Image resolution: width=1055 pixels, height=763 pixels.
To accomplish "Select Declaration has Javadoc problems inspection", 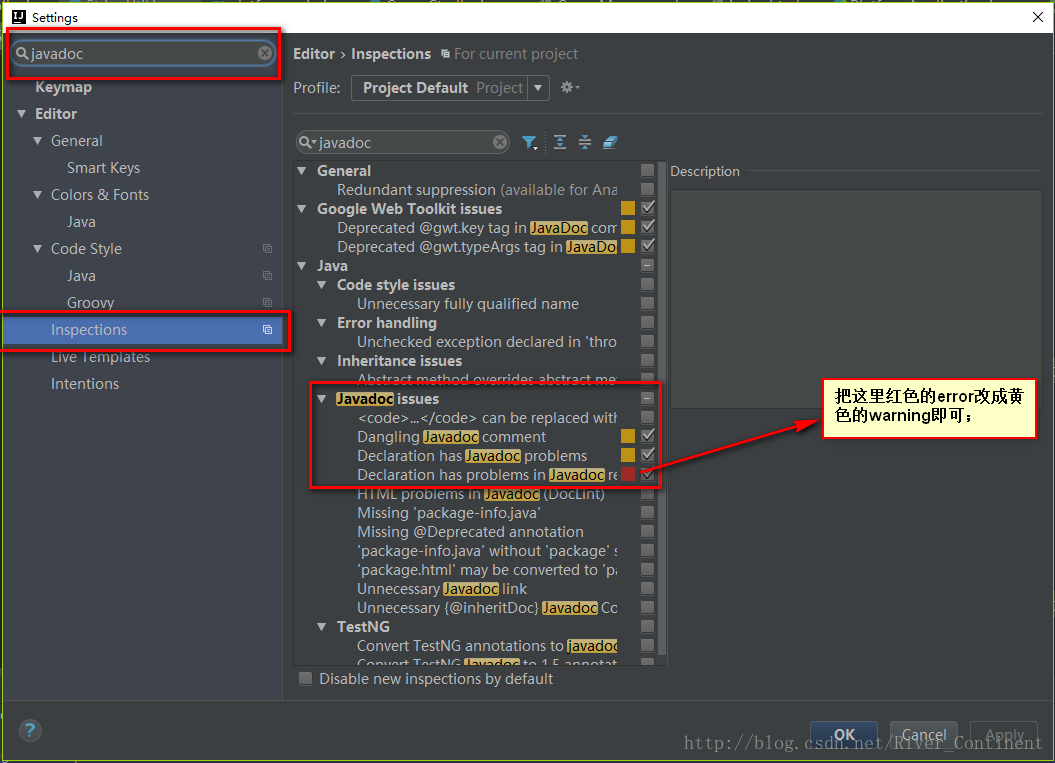I will tap(472, 456).
